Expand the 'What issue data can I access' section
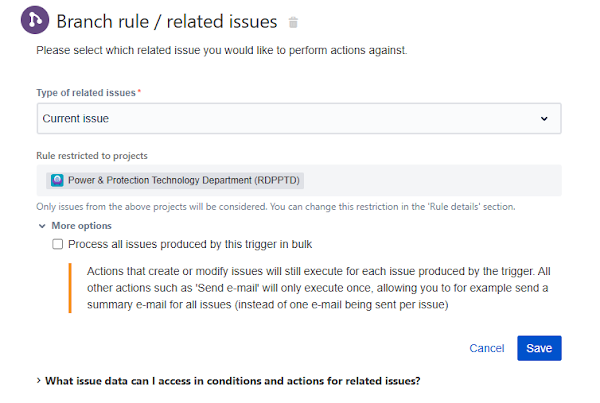Screen dimensions: 600x403 pos(39,381)
